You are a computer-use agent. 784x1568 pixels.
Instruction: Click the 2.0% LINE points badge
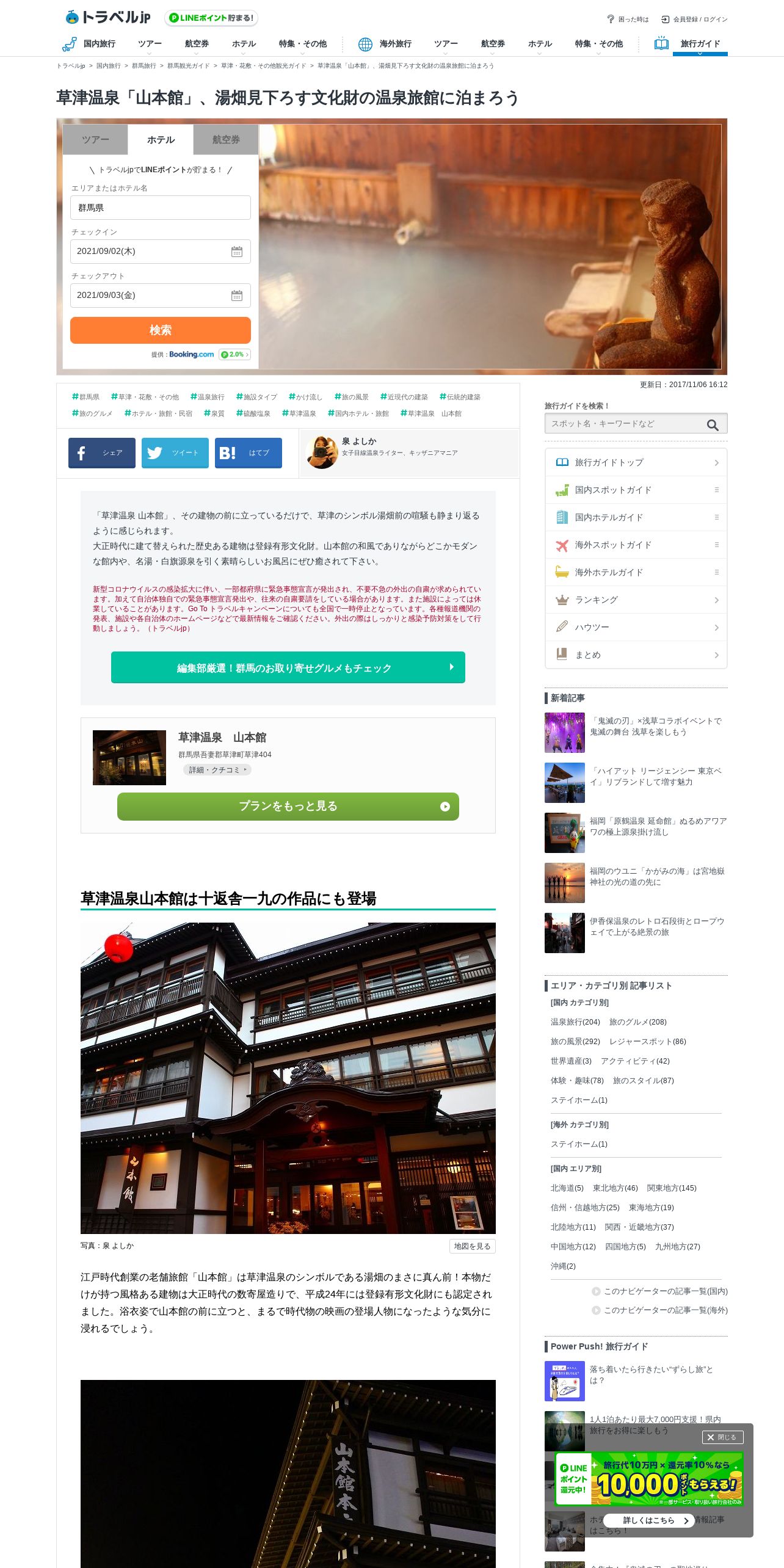(234, 355)
